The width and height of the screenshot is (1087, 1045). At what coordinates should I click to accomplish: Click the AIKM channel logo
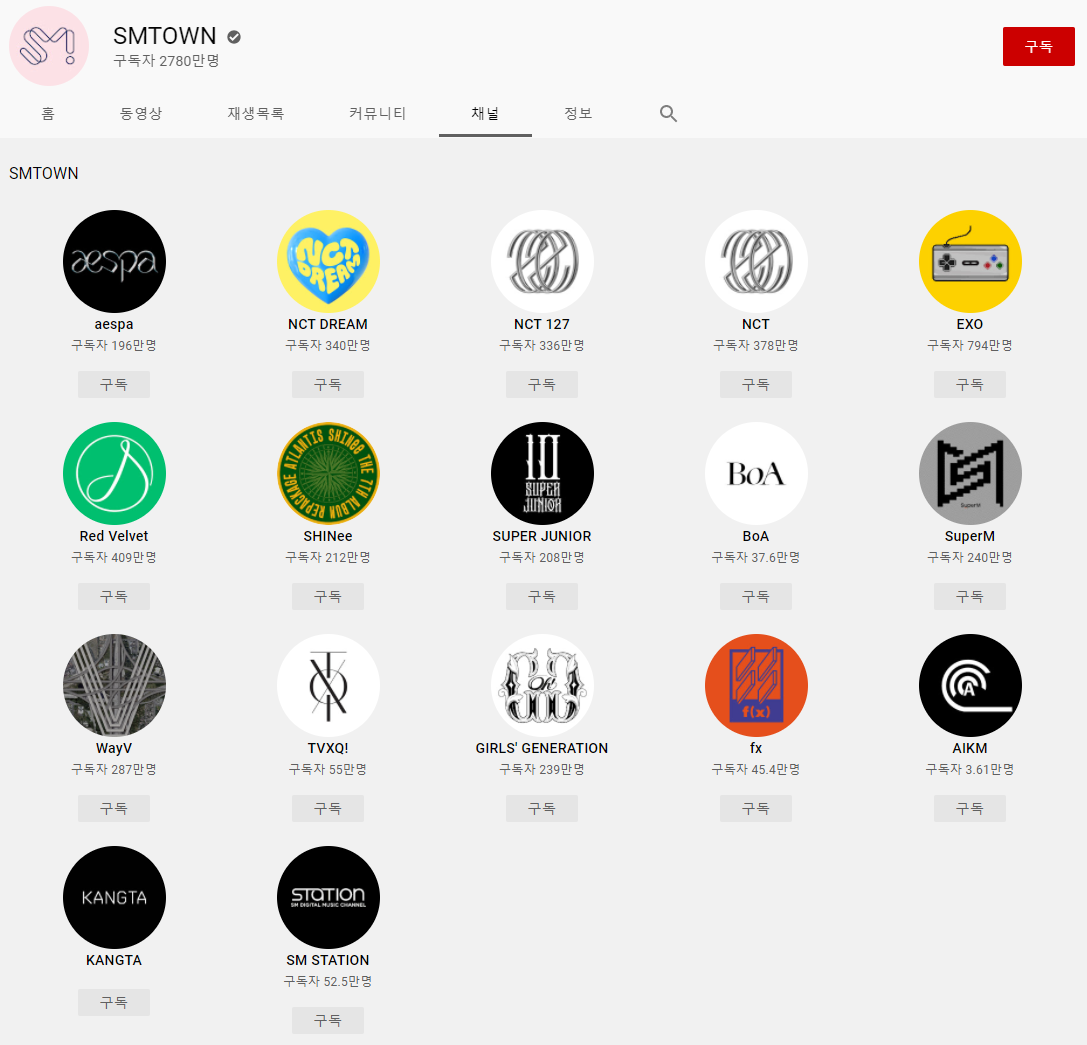970,685
